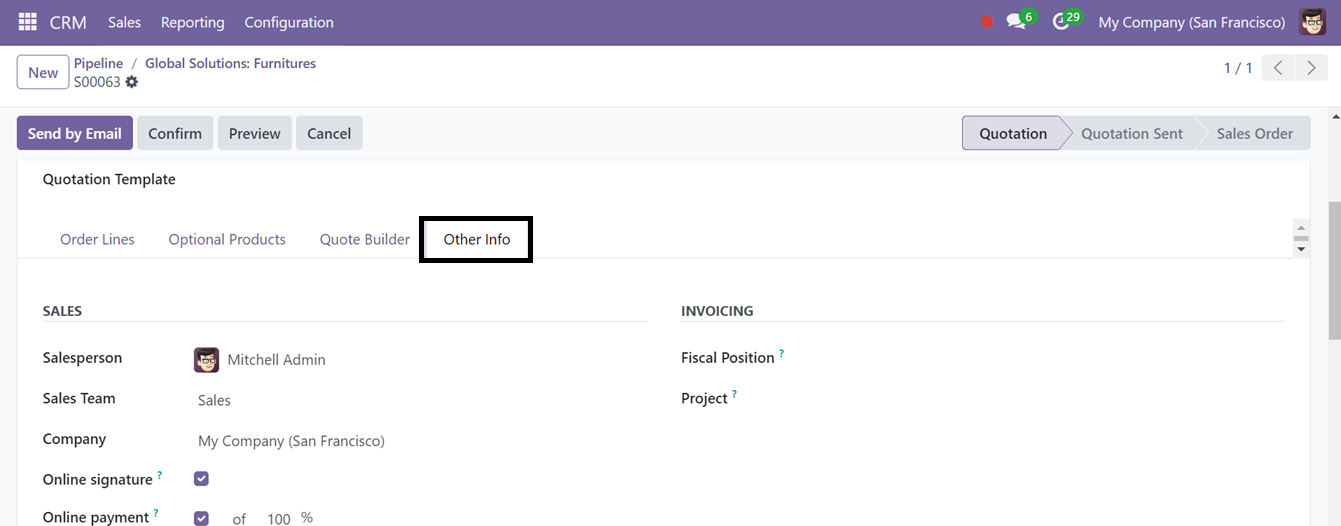Toggle the Online signature checkbox
Viewport: 1341px width, 526px height.
201,479
